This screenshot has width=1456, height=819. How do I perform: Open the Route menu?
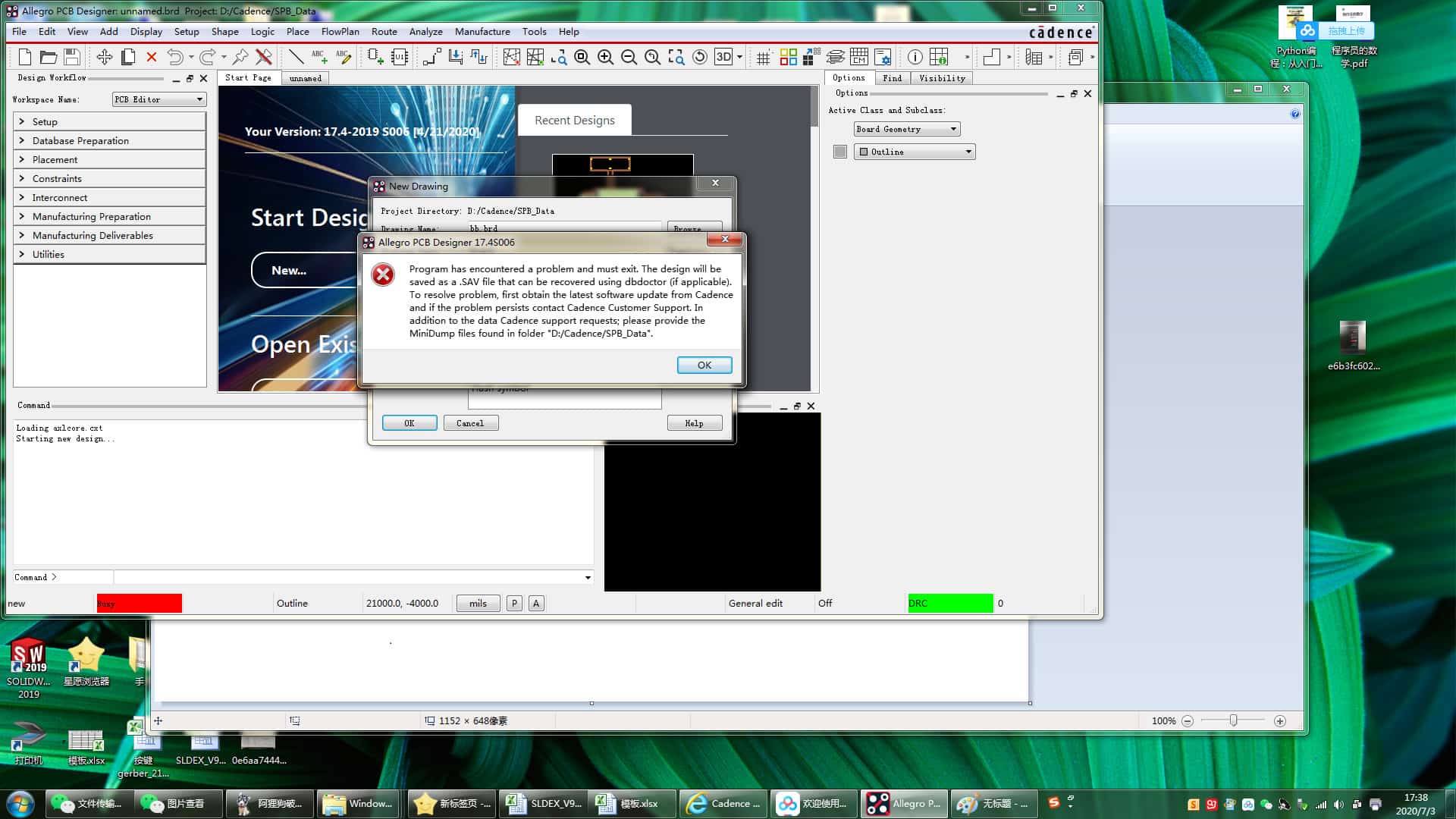384,31
